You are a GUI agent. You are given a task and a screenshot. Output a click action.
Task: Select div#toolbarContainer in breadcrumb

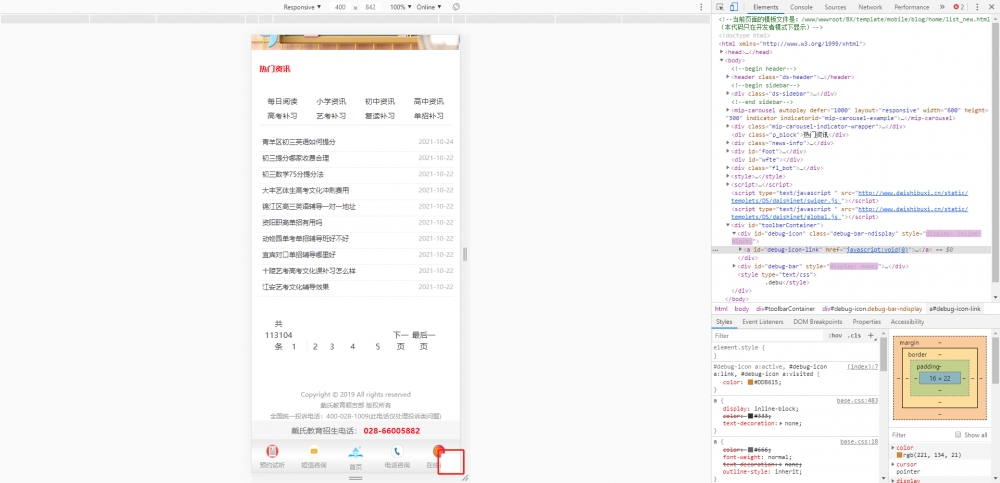[x=786, y=309]
